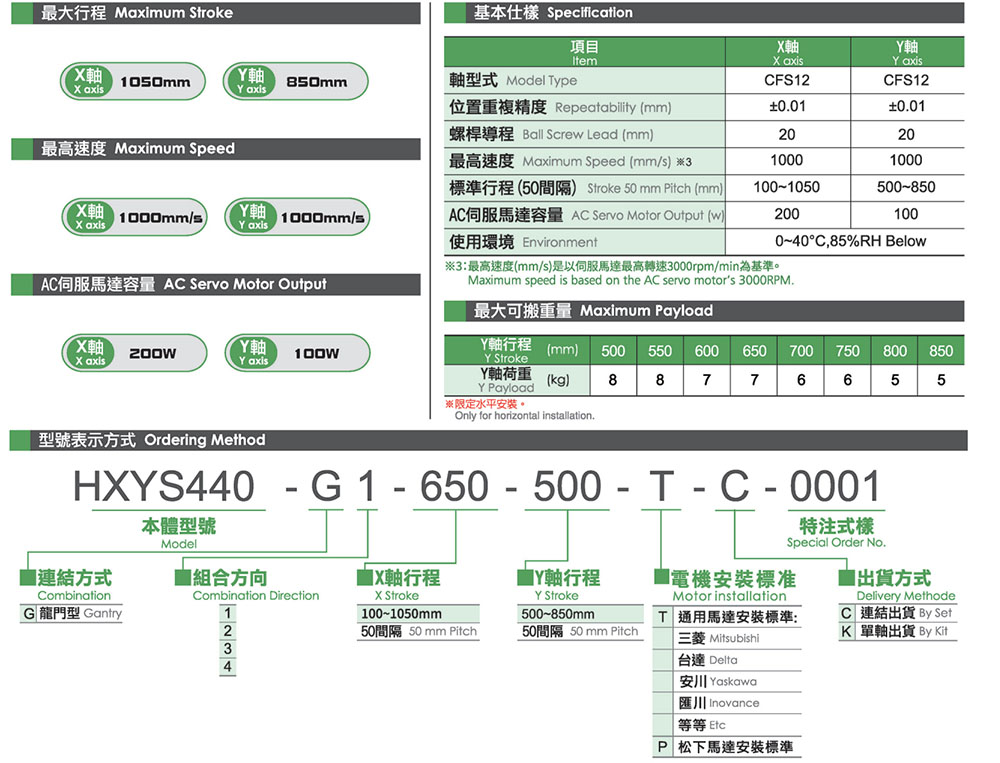Click the G Gantry combination option
1000x763 pixels.
71,614
